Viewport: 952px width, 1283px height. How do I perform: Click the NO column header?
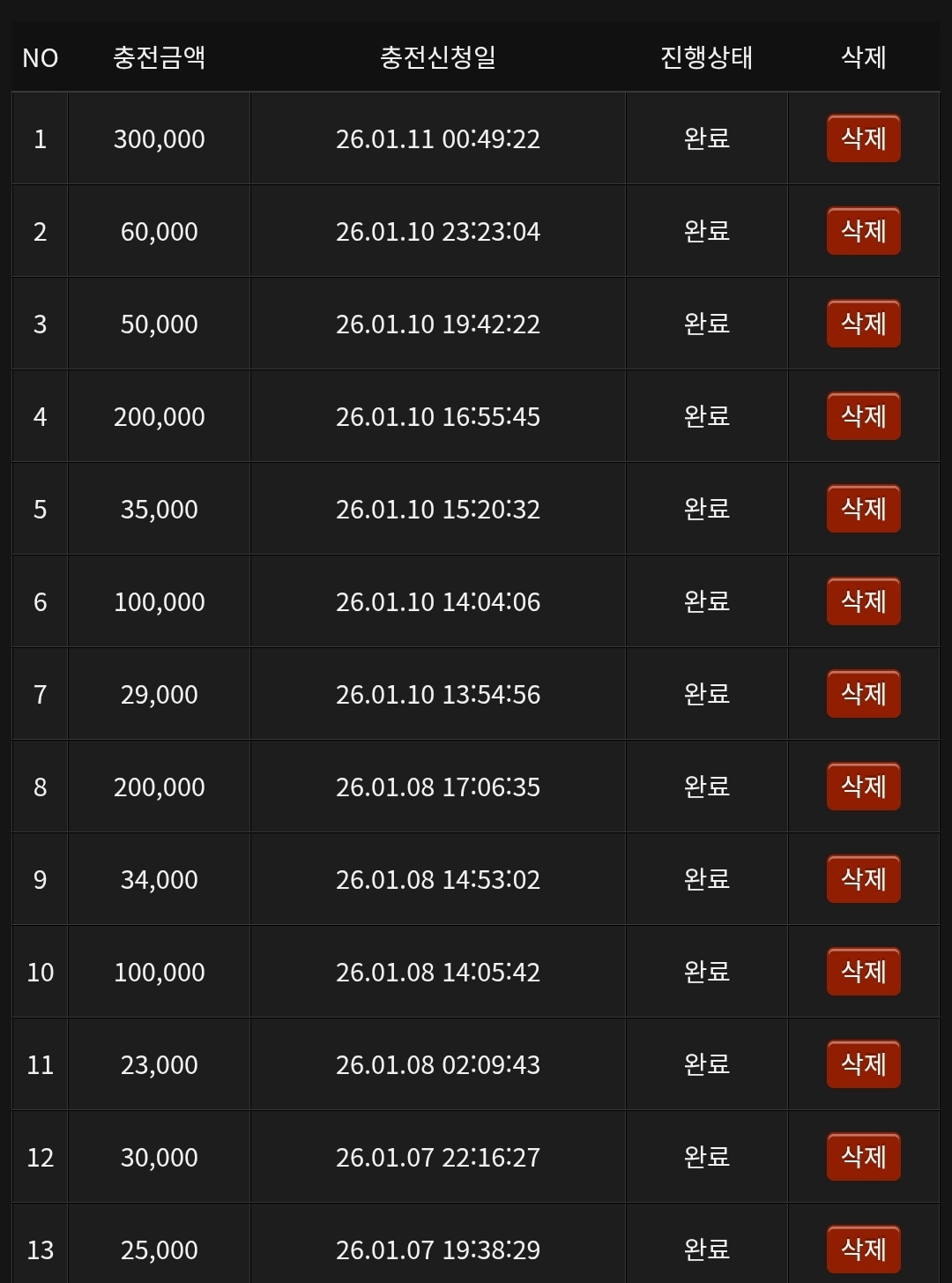[x=41, y=58]
